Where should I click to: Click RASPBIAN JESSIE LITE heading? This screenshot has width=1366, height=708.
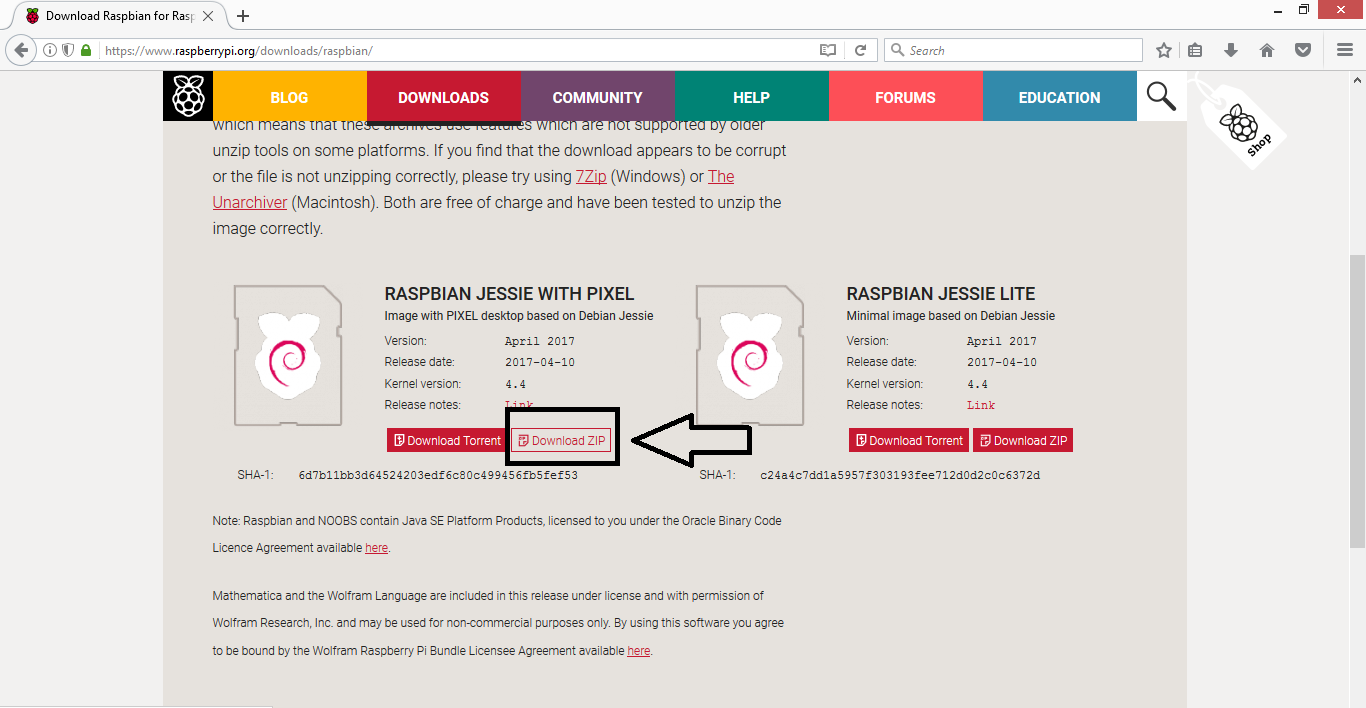[x=941, y=294]
